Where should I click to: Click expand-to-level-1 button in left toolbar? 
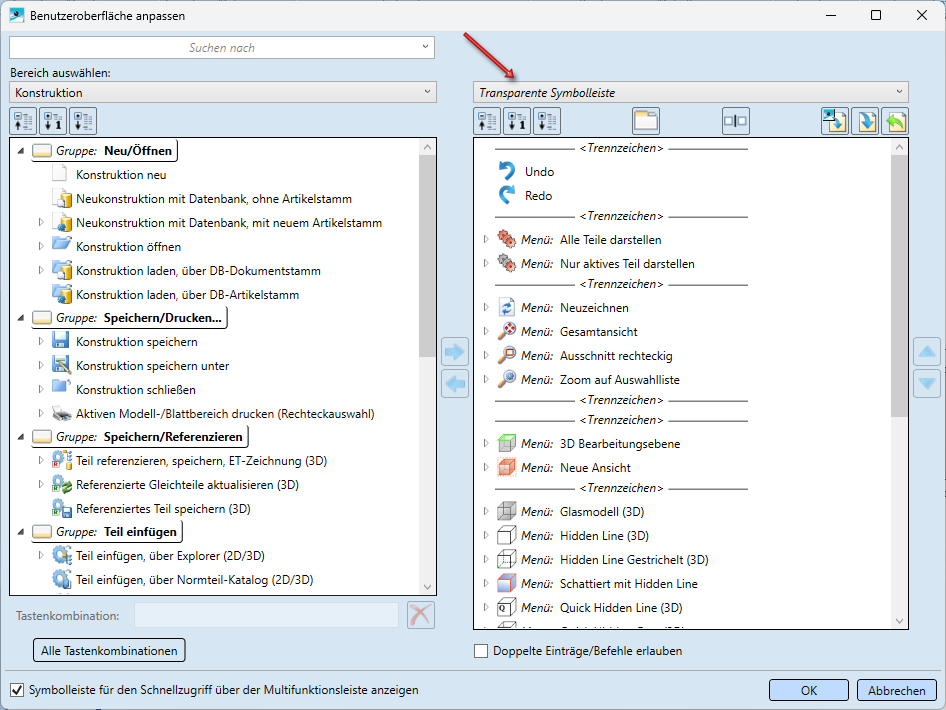click(x=53, y=121)
